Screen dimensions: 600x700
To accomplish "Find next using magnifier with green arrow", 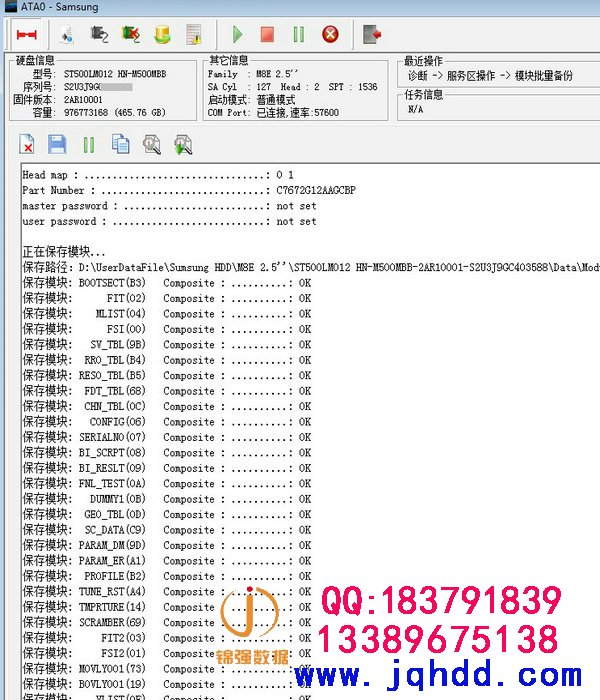I will [x=183, y=144].
